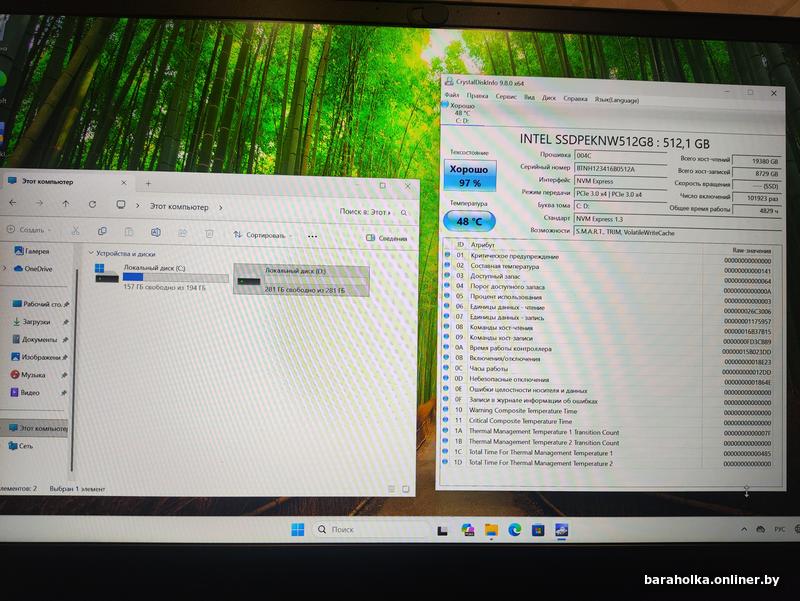
Task: Go back in File Explorer
Action: pyautogui.click(x=13, y=203)
